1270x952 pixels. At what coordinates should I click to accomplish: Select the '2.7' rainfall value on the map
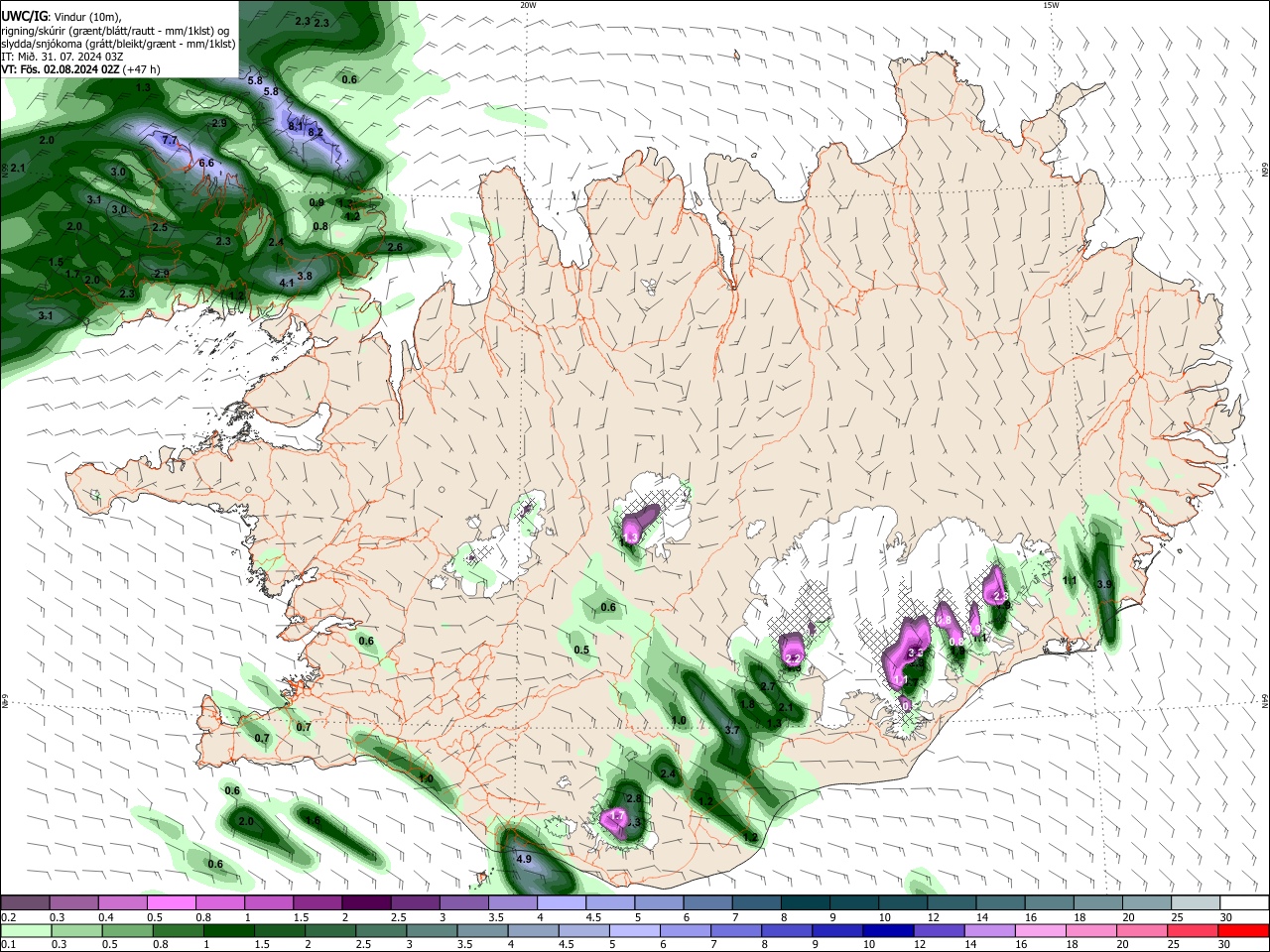tap(767, 687)
